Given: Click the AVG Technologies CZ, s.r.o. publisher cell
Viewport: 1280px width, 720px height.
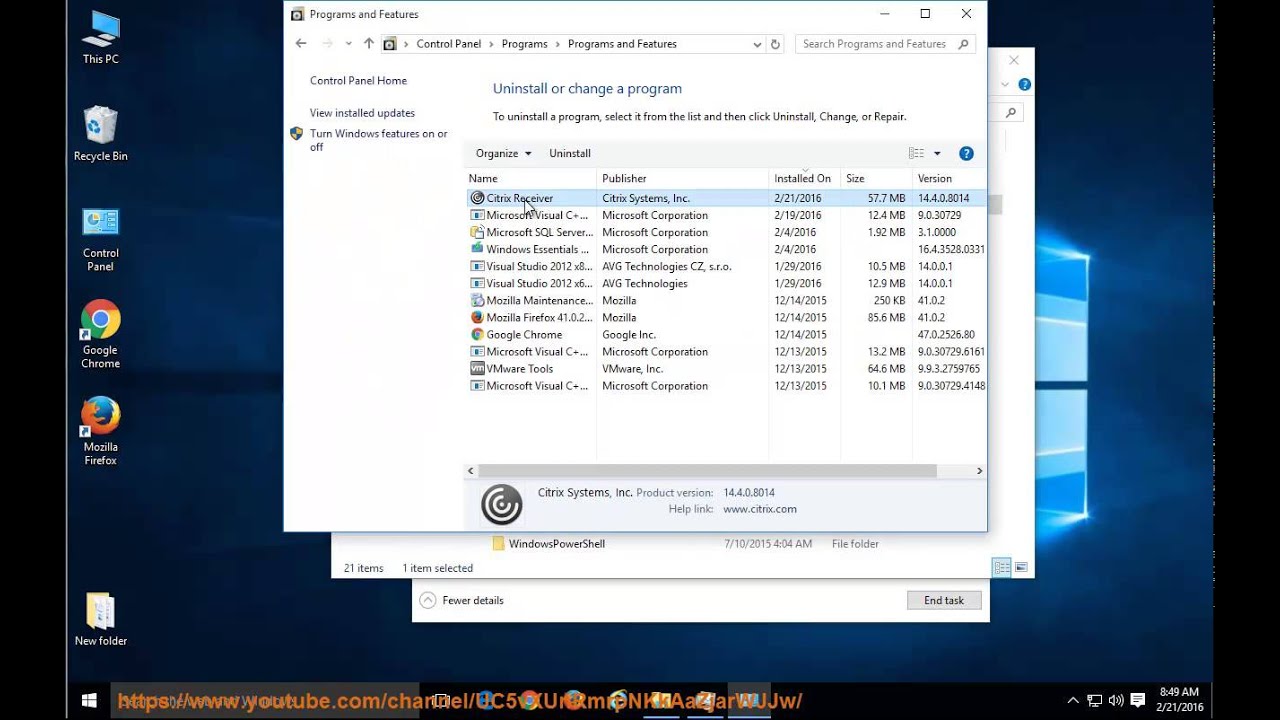Looking at the screenshot, I should [x=667, y=266].
